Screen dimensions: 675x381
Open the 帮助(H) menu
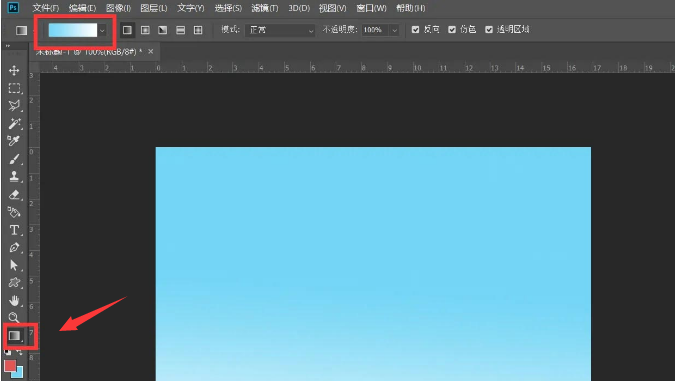point(411,8)
